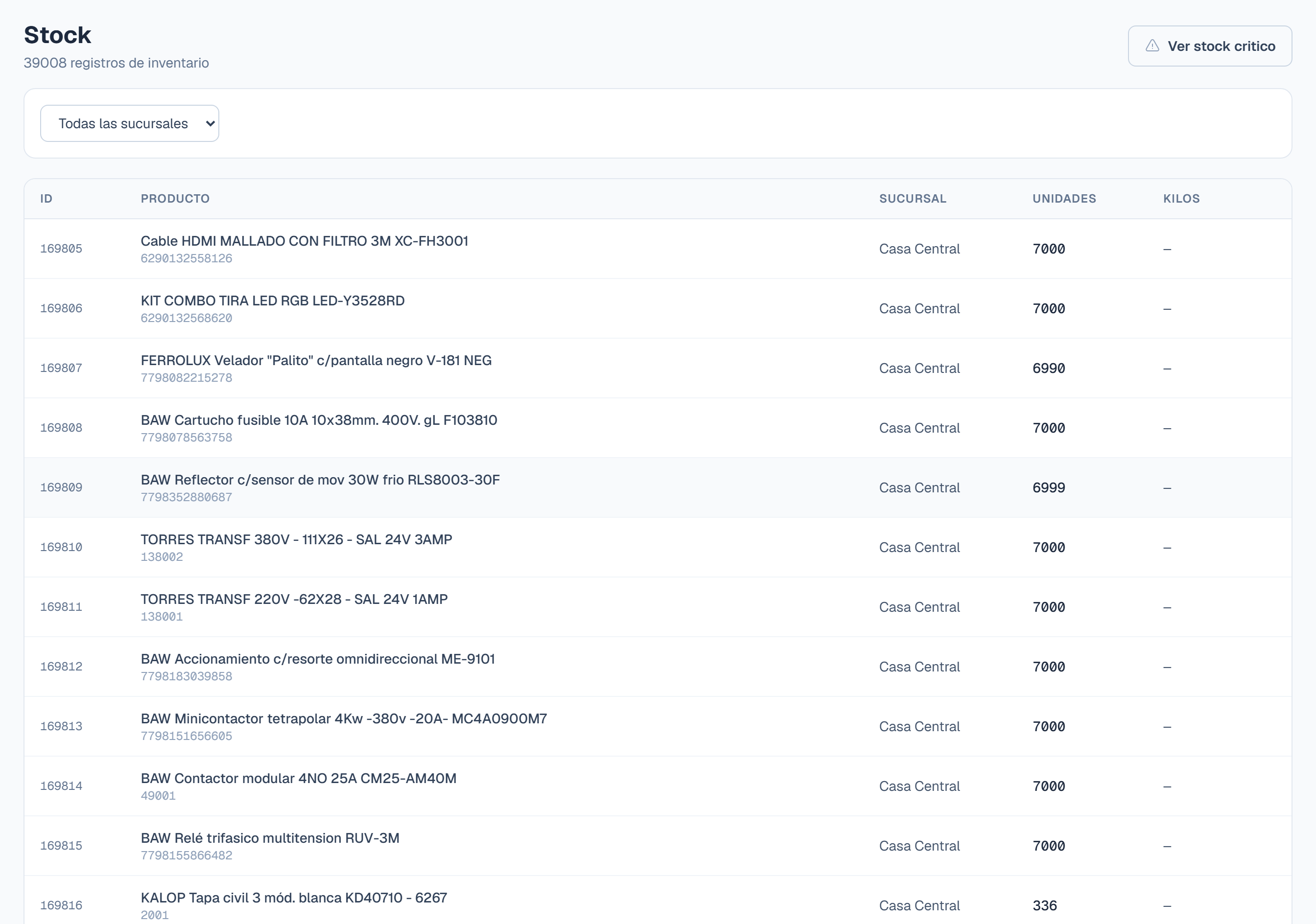Click barcode 7798352880687
The image size is (1316, 924).
coord(186,497)
